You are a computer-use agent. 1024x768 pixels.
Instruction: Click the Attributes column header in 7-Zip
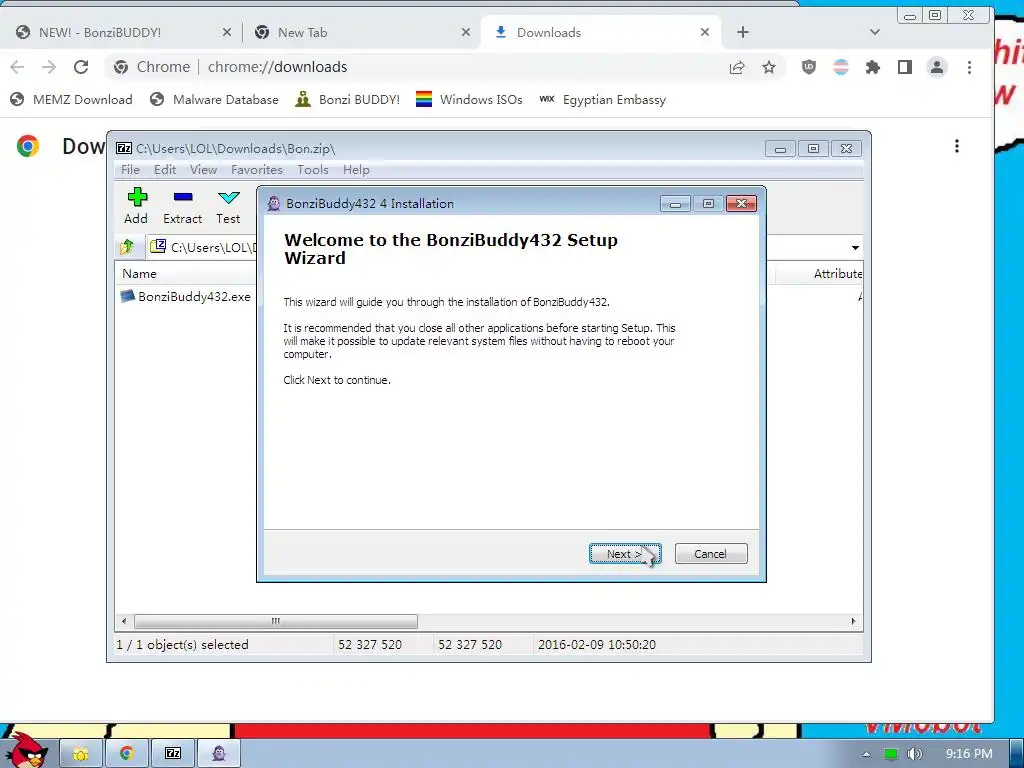click(x=837, y=274)
